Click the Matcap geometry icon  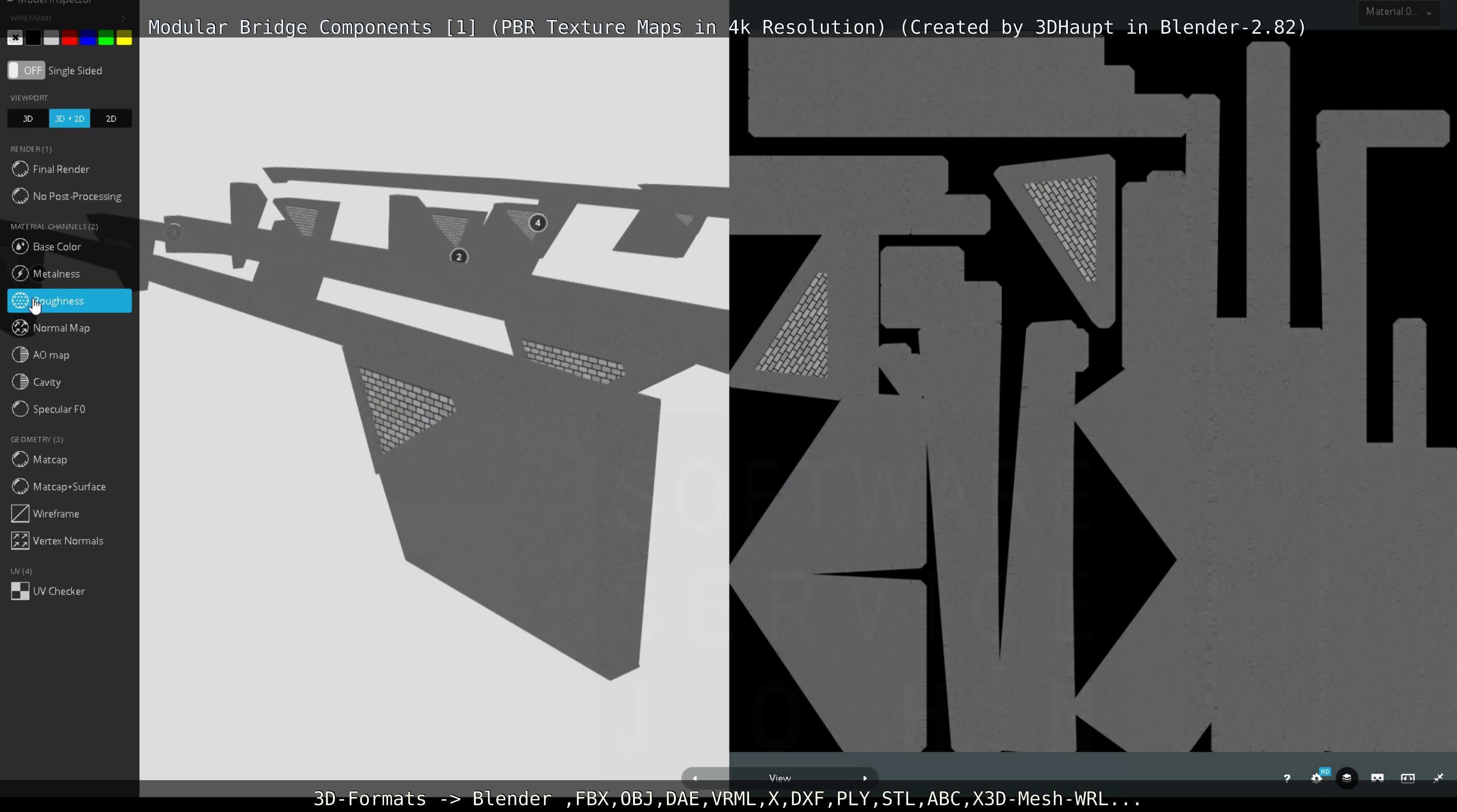[20, 460]
